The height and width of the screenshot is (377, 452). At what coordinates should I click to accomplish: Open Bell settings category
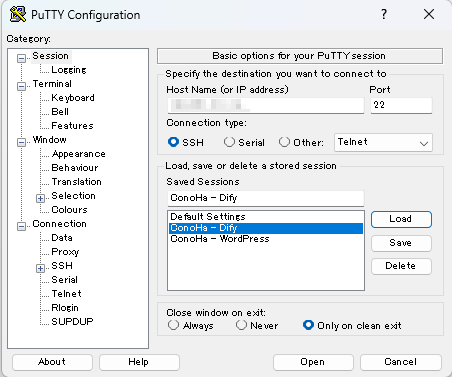click(60, 112)
